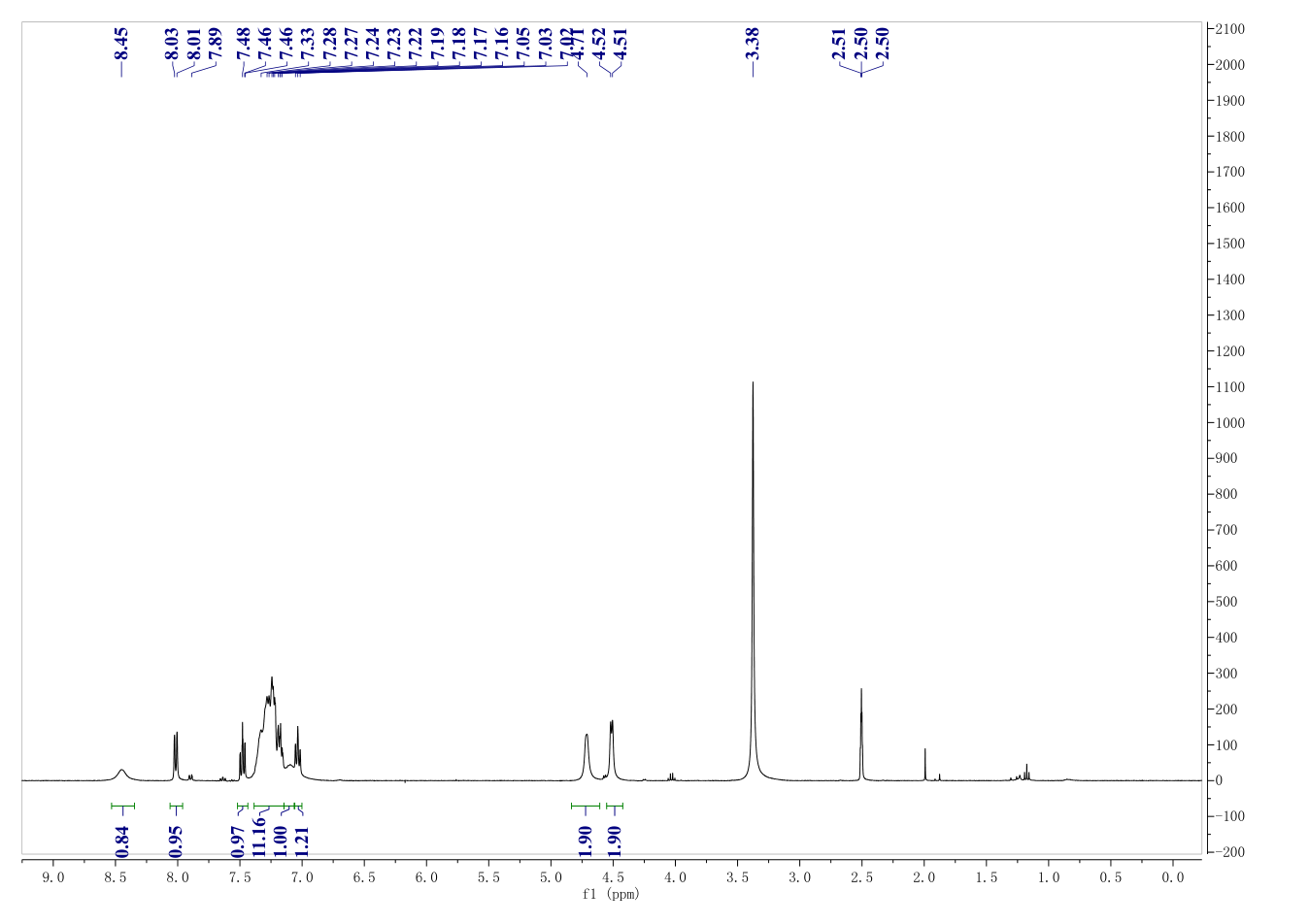This screenshot has width=1309, height=924.
Task: Click the broad peak near 8.45 ppm
Action: coord(121,775)
